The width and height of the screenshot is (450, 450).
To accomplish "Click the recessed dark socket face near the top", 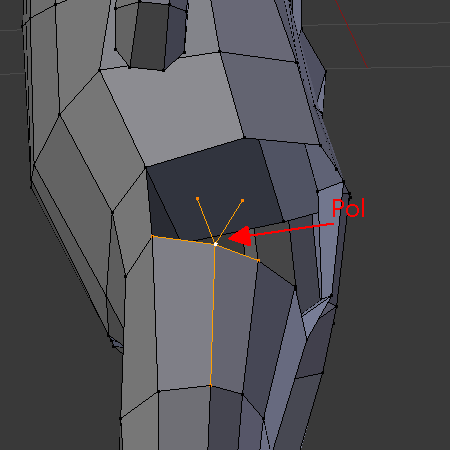I will point(148,37).
